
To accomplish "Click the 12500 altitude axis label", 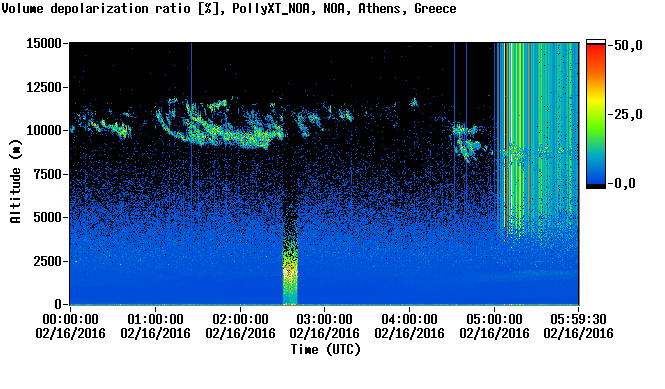I will [x=44, y=87].
